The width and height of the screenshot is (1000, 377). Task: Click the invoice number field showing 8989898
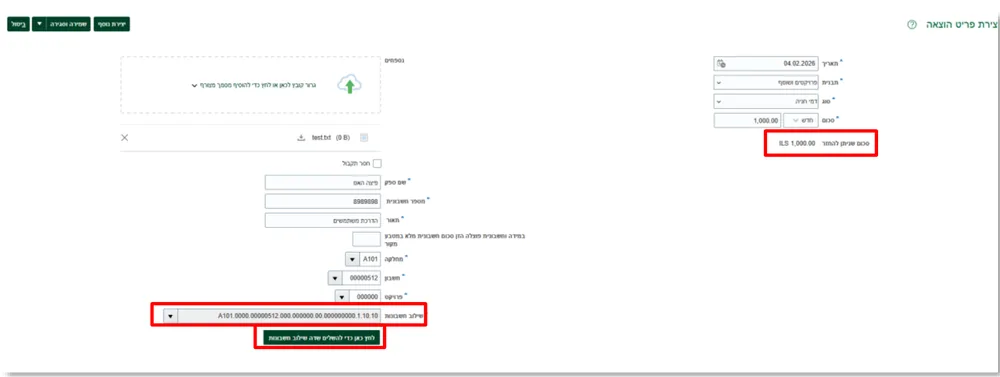point(323,202)
